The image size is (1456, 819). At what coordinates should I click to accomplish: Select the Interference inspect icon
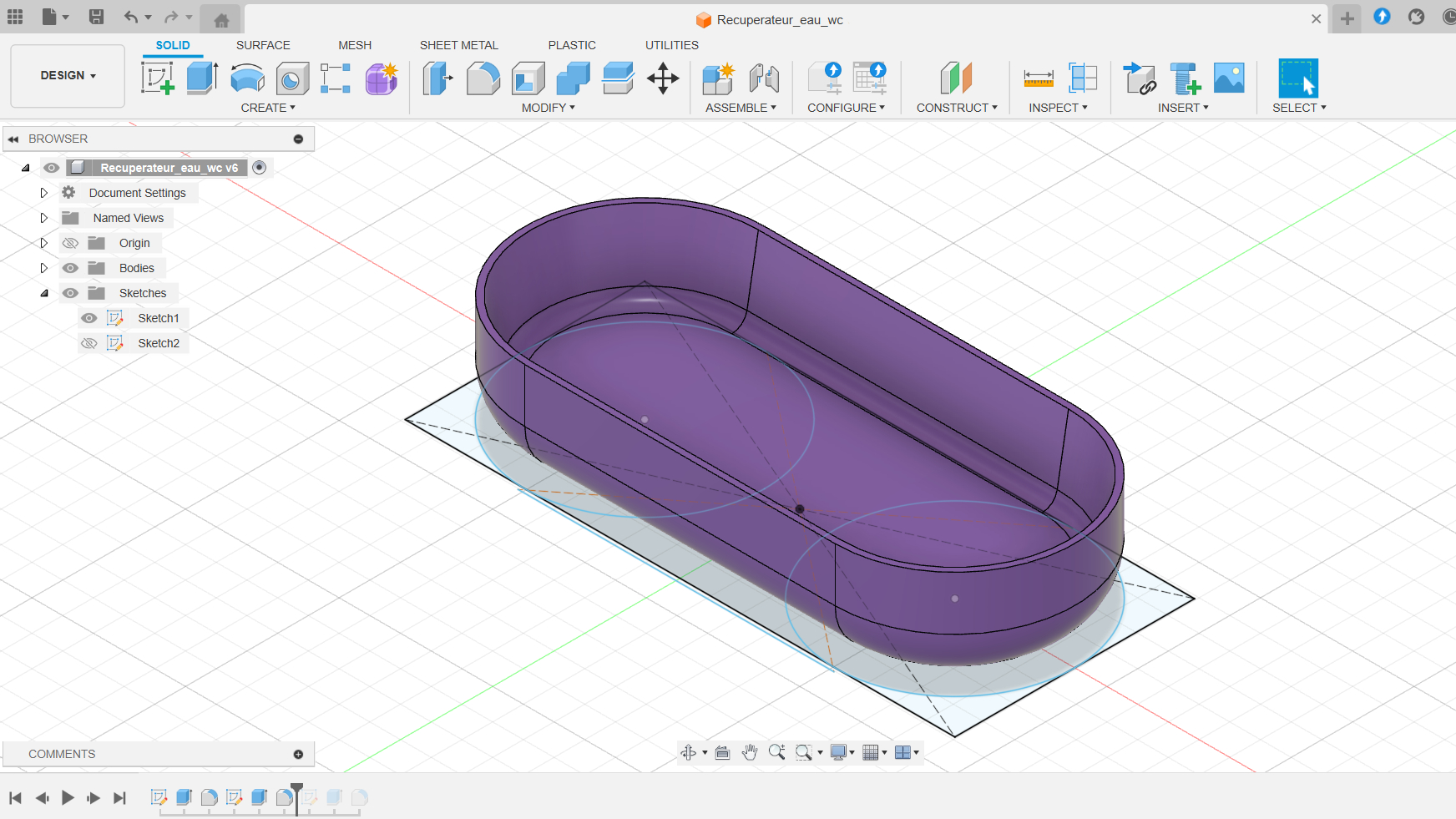[x=1083, y=78]
